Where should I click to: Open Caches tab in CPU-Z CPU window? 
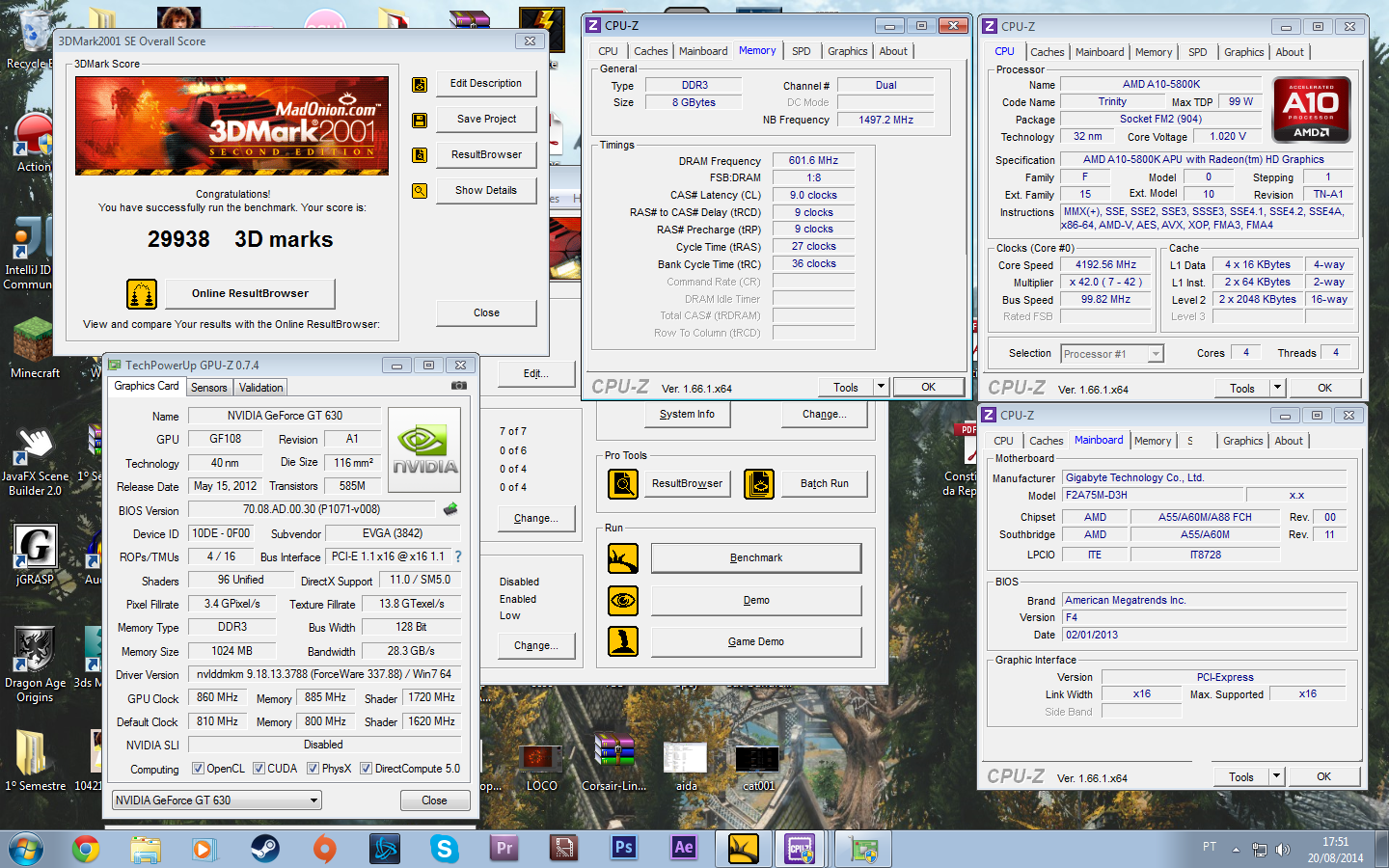(x=1048, y=52)
